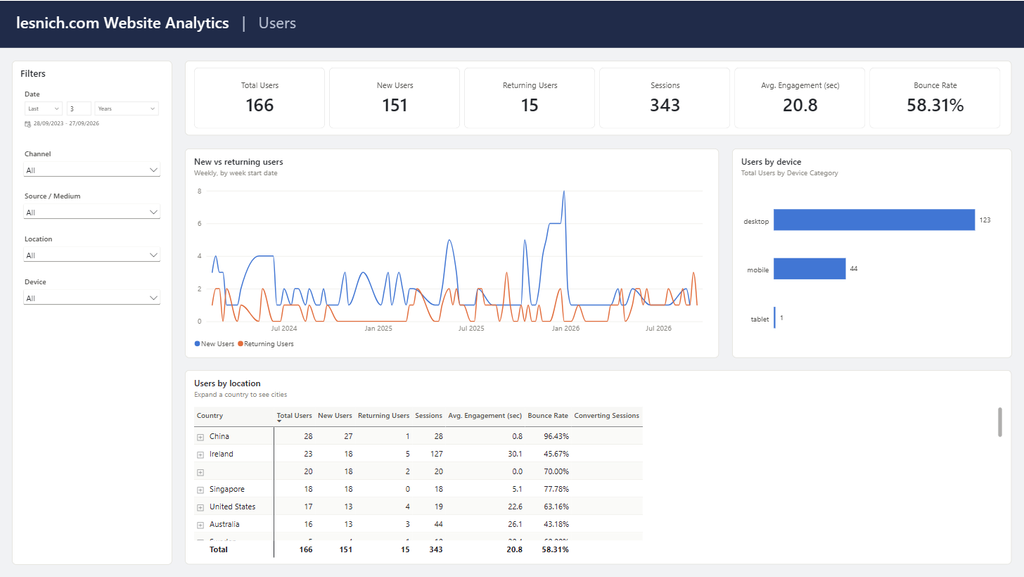Click the Returning Users legend orange marker

tap(240, 344)
